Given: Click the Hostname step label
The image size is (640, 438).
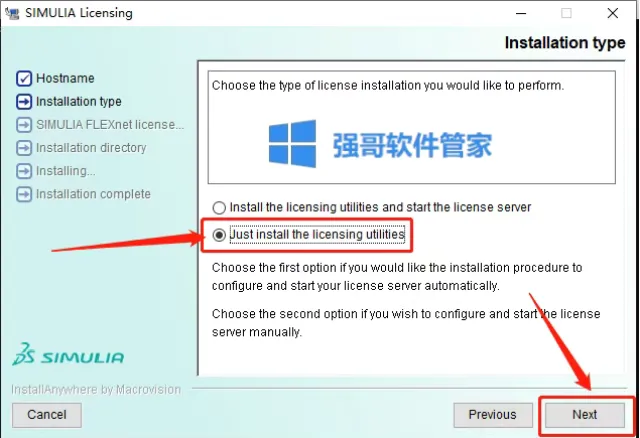Looking at the screenshot, I should tap(65, 78).
